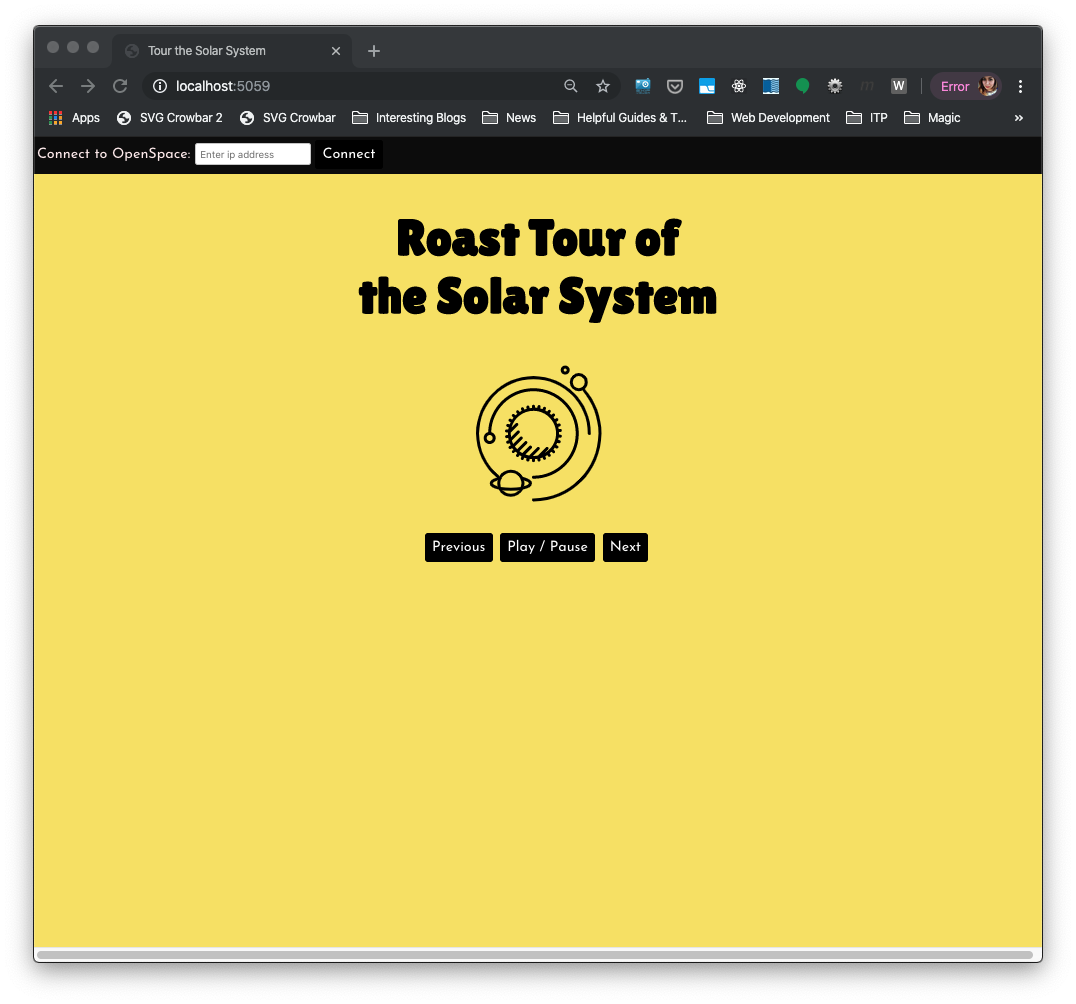
Task: Open the SVG Crowbar bookmark
Action: pyautogui.click(x=288, y=118)
